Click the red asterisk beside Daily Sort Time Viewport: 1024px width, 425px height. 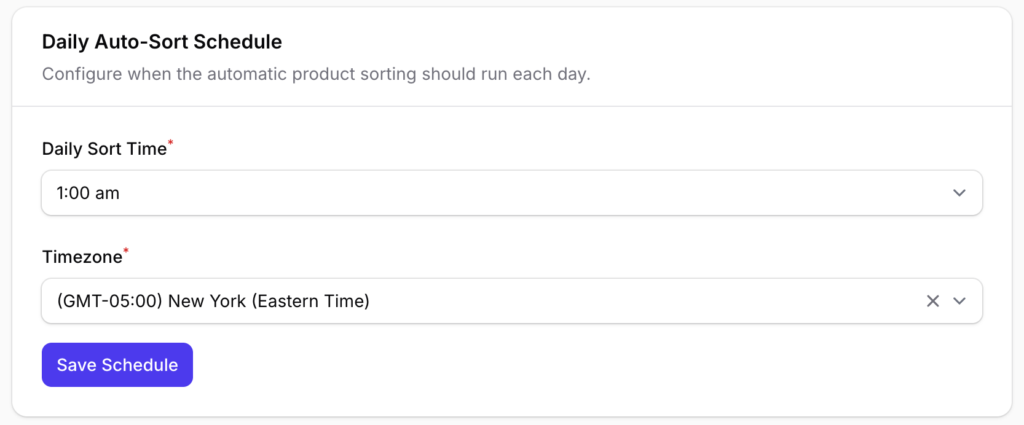[x=170, y=145]
